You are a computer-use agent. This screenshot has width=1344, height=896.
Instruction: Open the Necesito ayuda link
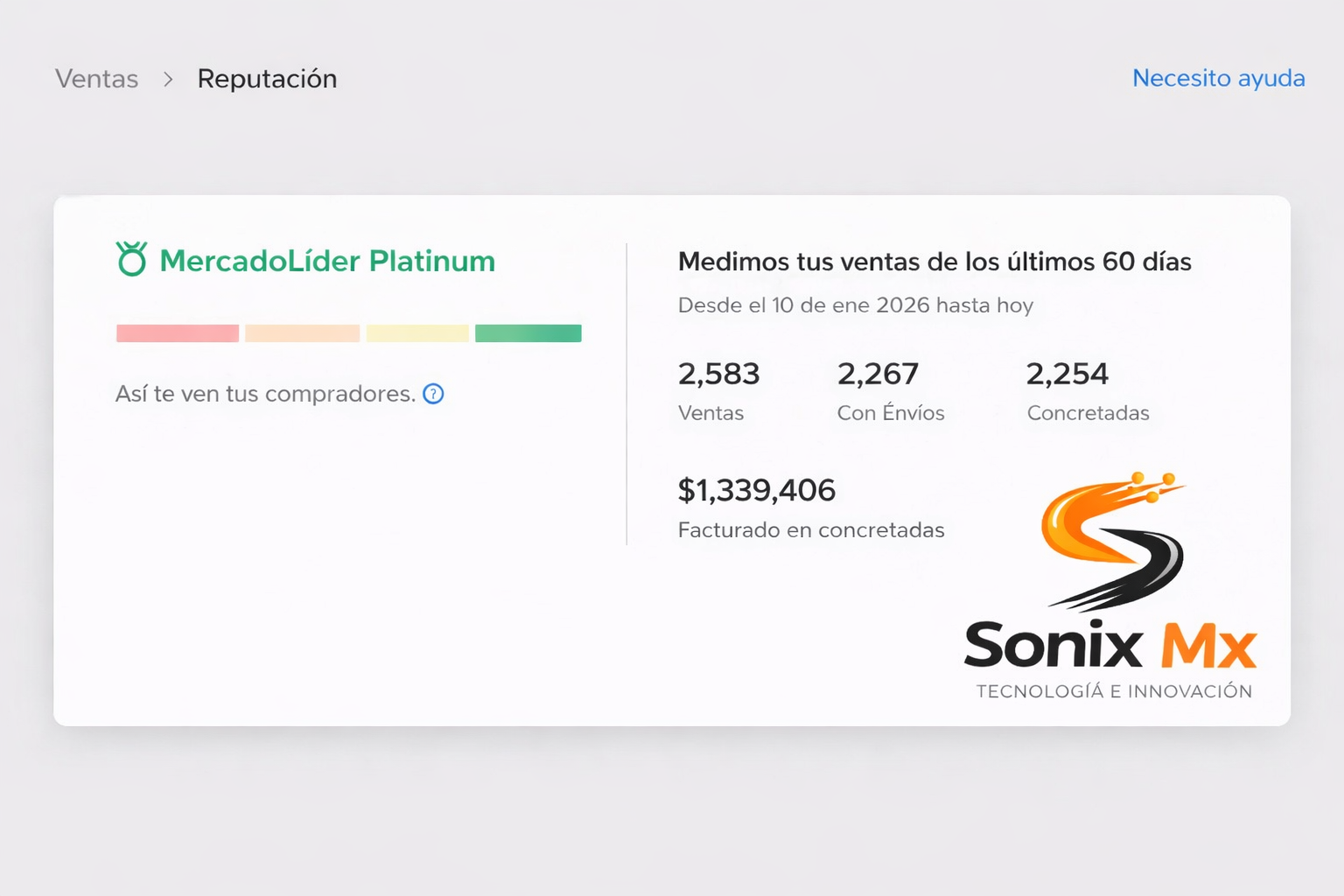pyautogui.click(x=1218, y=78)
